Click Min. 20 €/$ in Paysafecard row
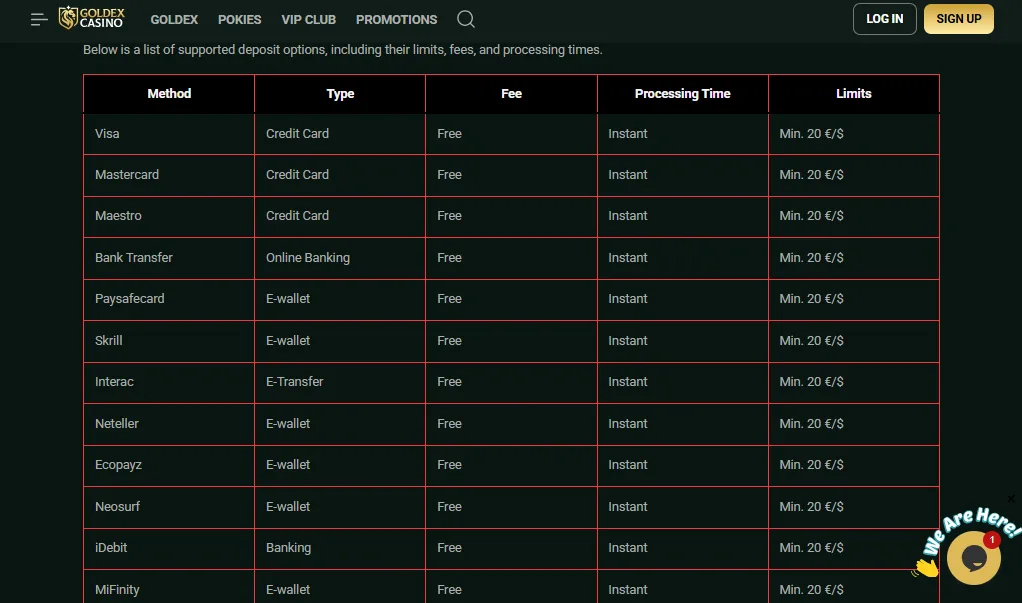The image size is (1022, 603). pos(854,299)
